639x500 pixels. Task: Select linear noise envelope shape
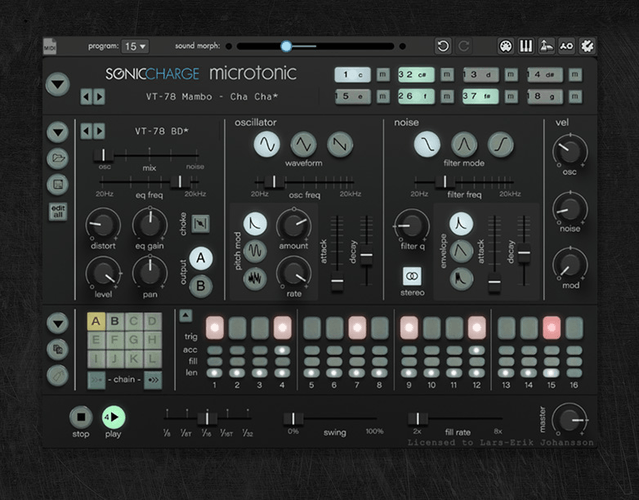461,251
